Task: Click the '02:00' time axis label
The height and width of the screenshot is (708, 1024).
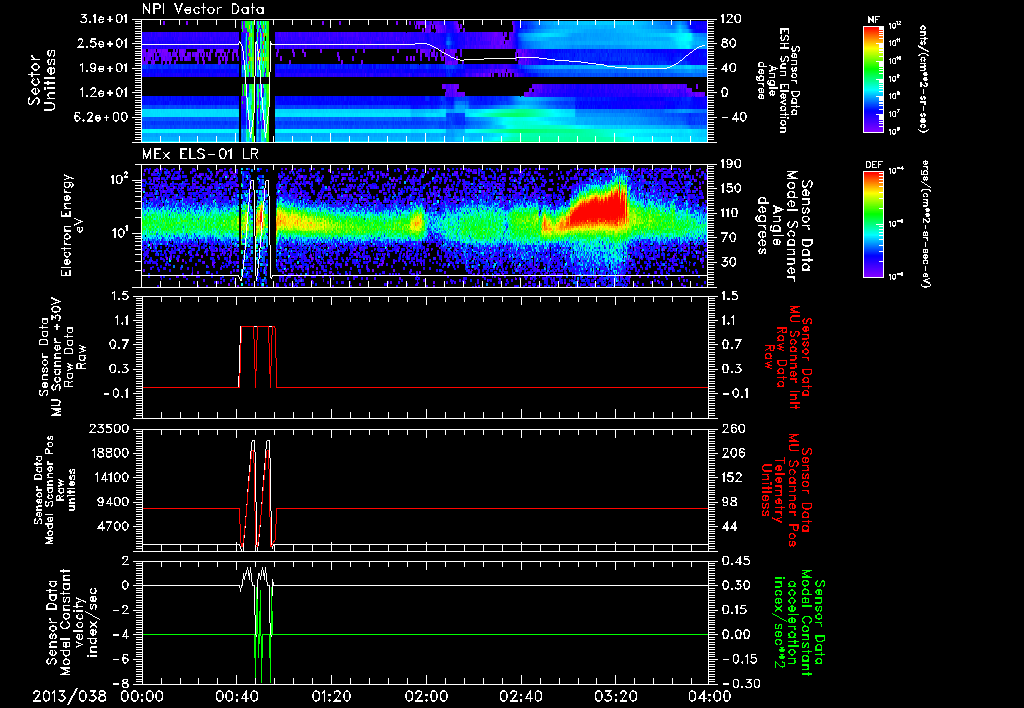Action: pos(426,696)
